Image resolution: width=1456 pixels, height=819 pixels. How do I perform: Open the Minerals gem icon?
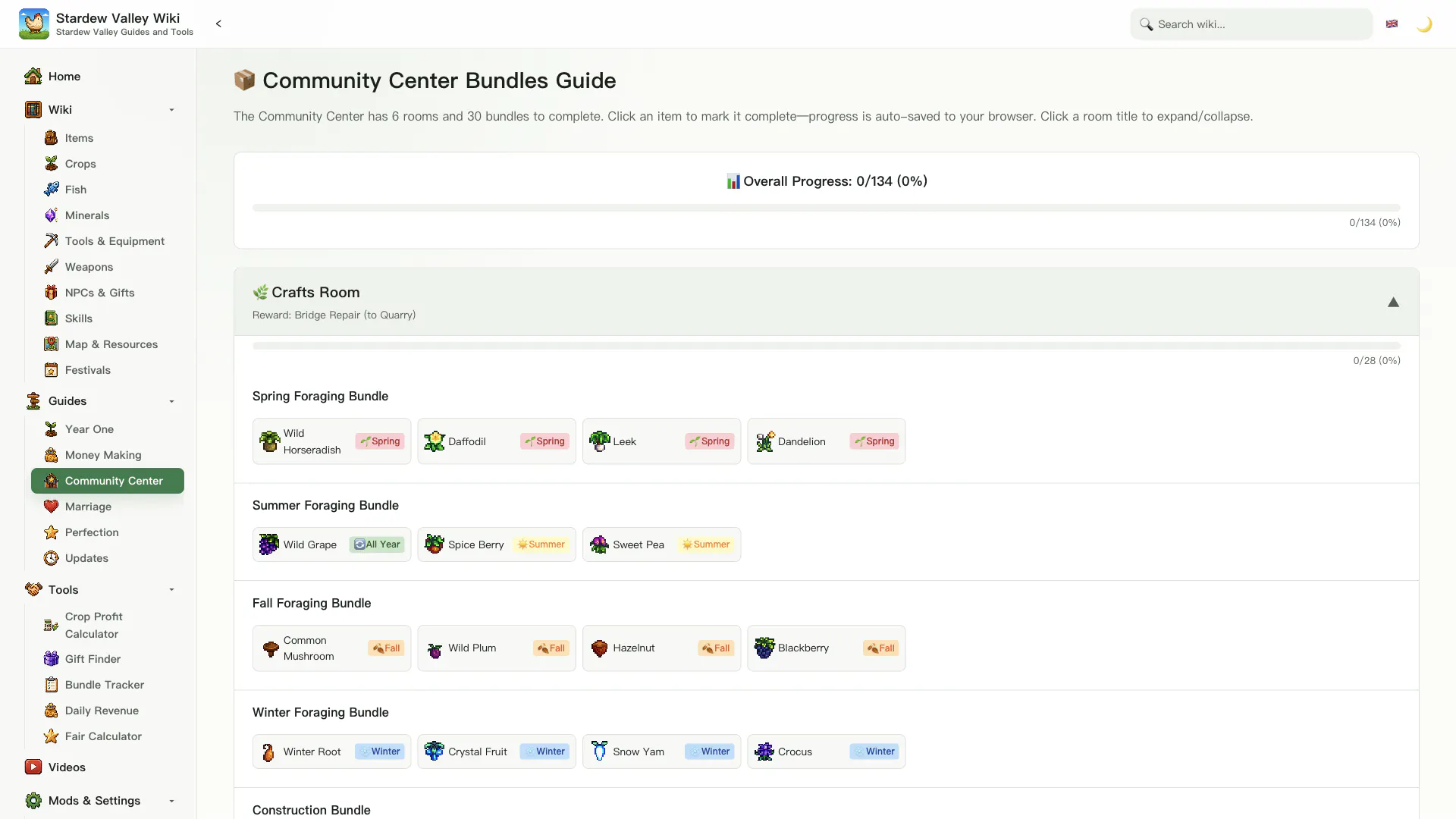(51, 215)
